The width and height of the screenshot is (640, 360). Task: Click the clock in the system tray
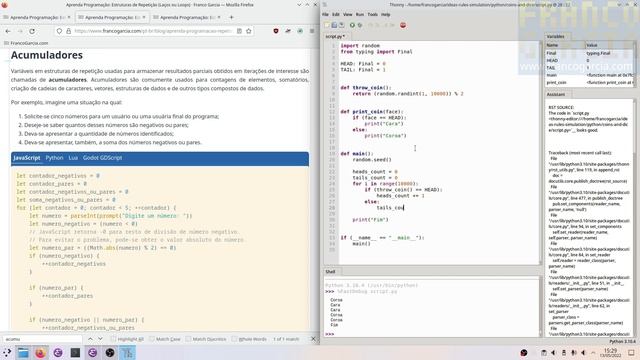(611, 353)
